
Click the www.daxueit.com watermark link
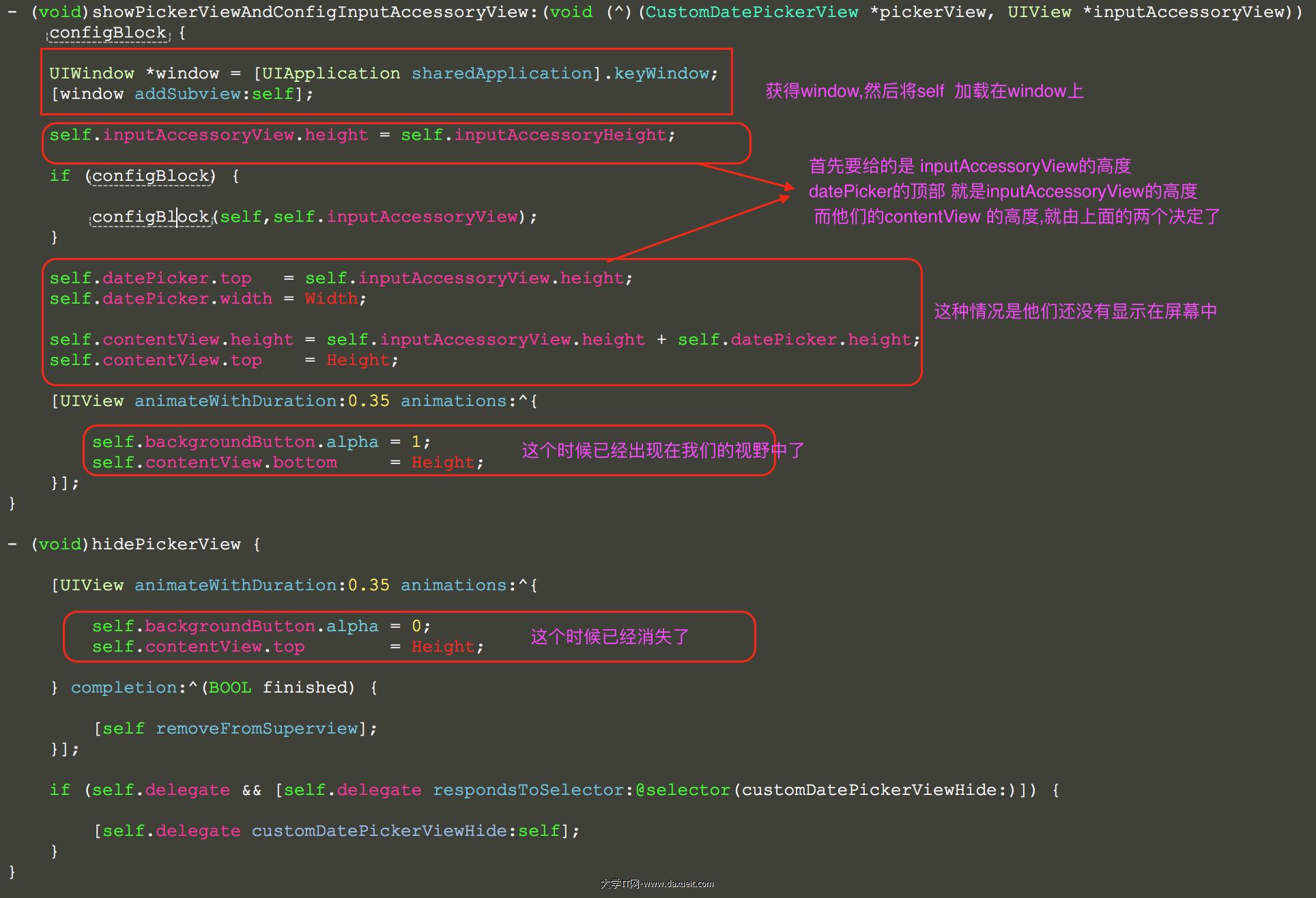[x=678, y=884]
